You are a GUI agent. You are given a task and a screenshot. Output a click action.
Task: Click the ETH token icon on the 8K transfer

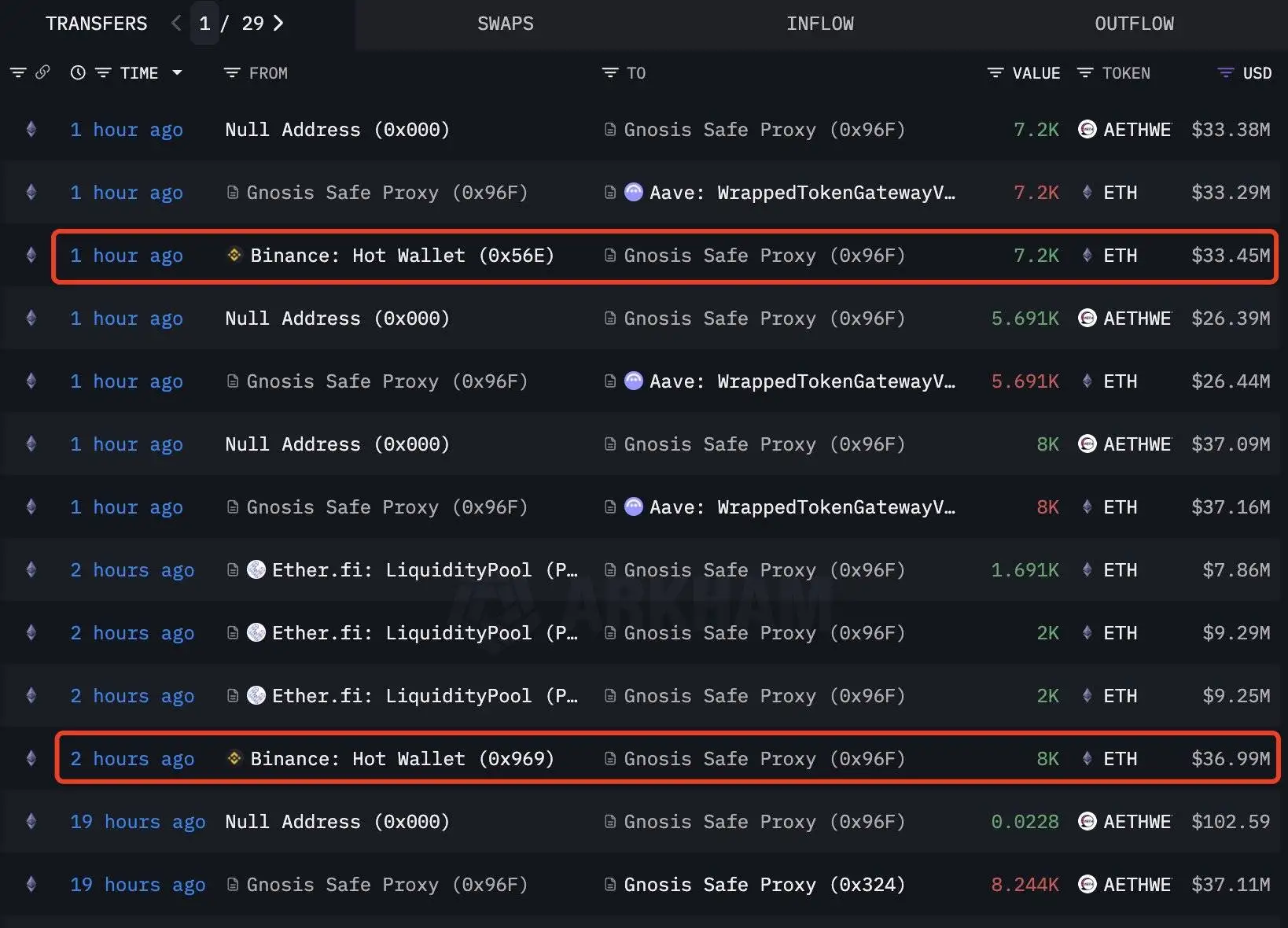click(1088, 507)
